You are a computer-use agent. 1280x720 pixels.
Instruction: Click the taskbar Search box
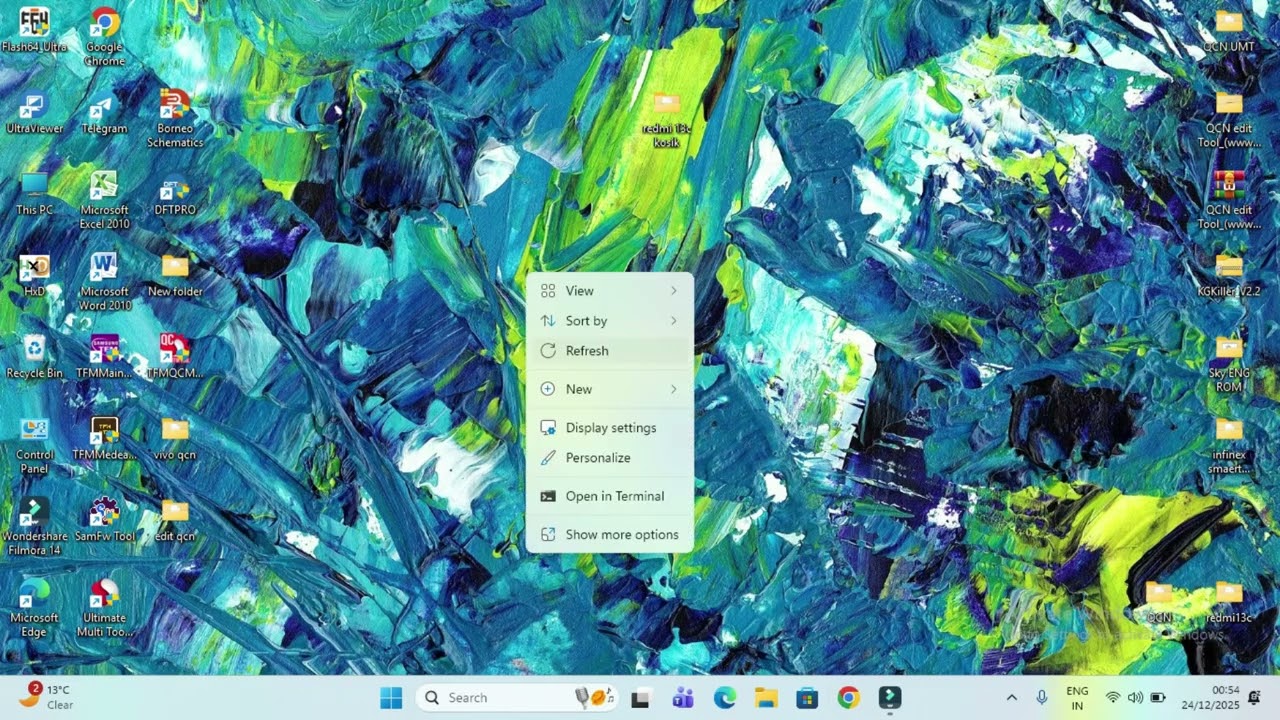(x=516, y=698)
